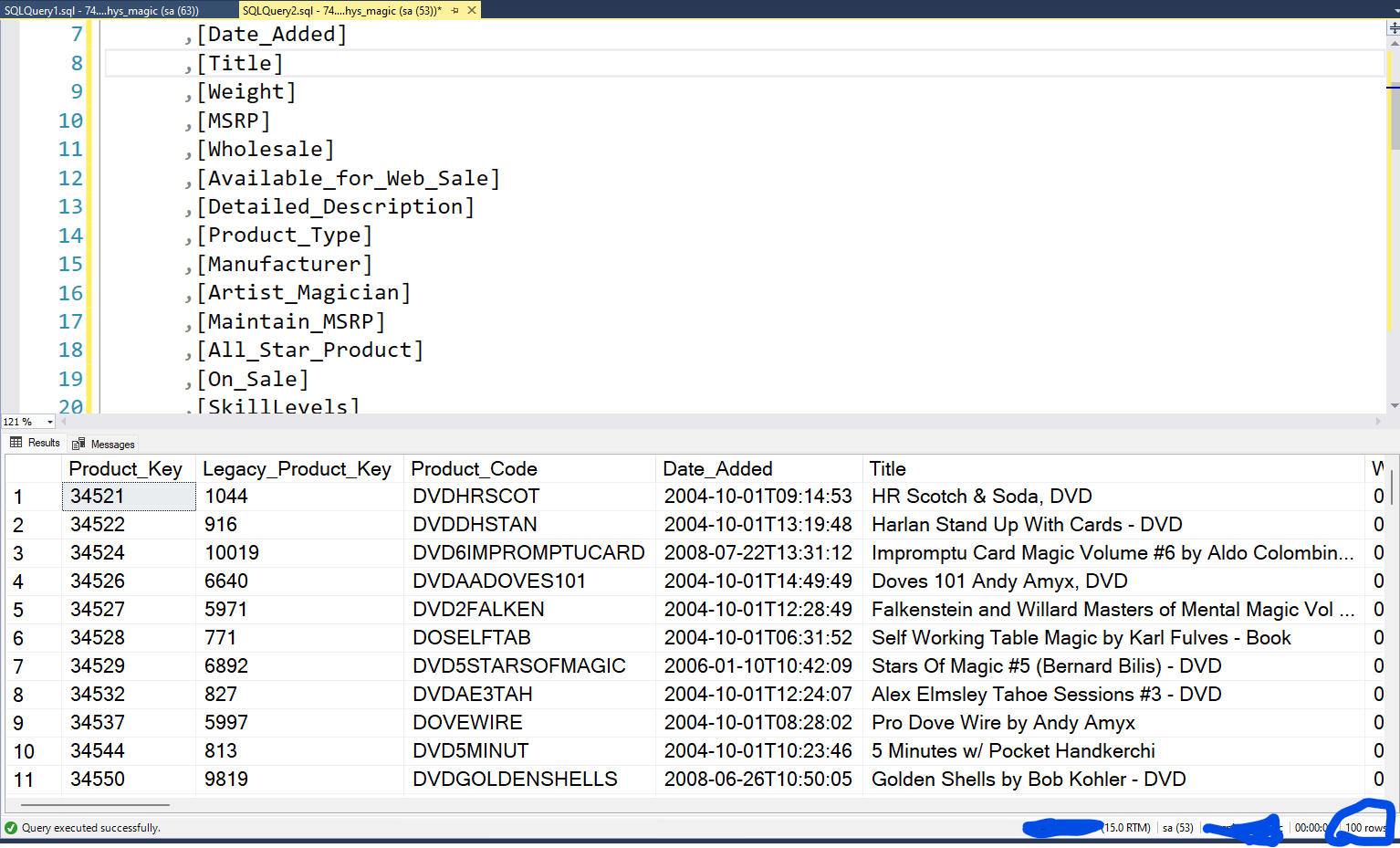Click the editor vertical scroll down arrow
This screenshot has width=1400, height=848.
point(1394,406)
